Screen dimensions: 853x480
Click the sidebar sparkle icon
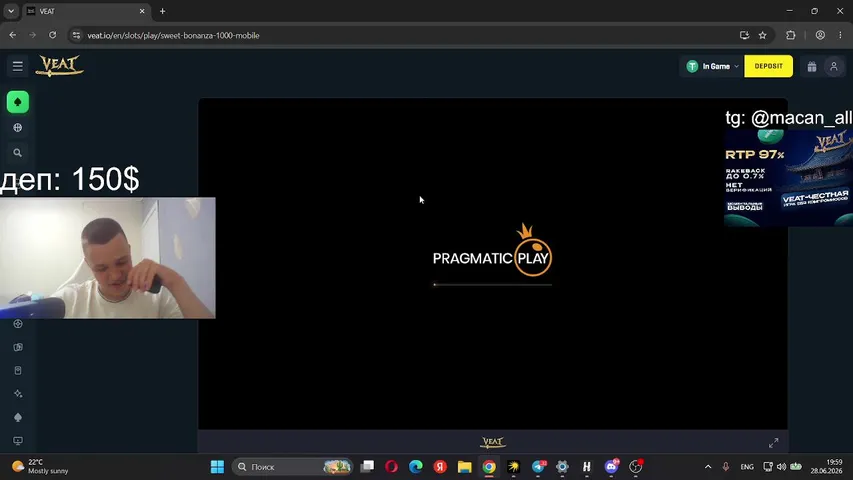[18, 394]
